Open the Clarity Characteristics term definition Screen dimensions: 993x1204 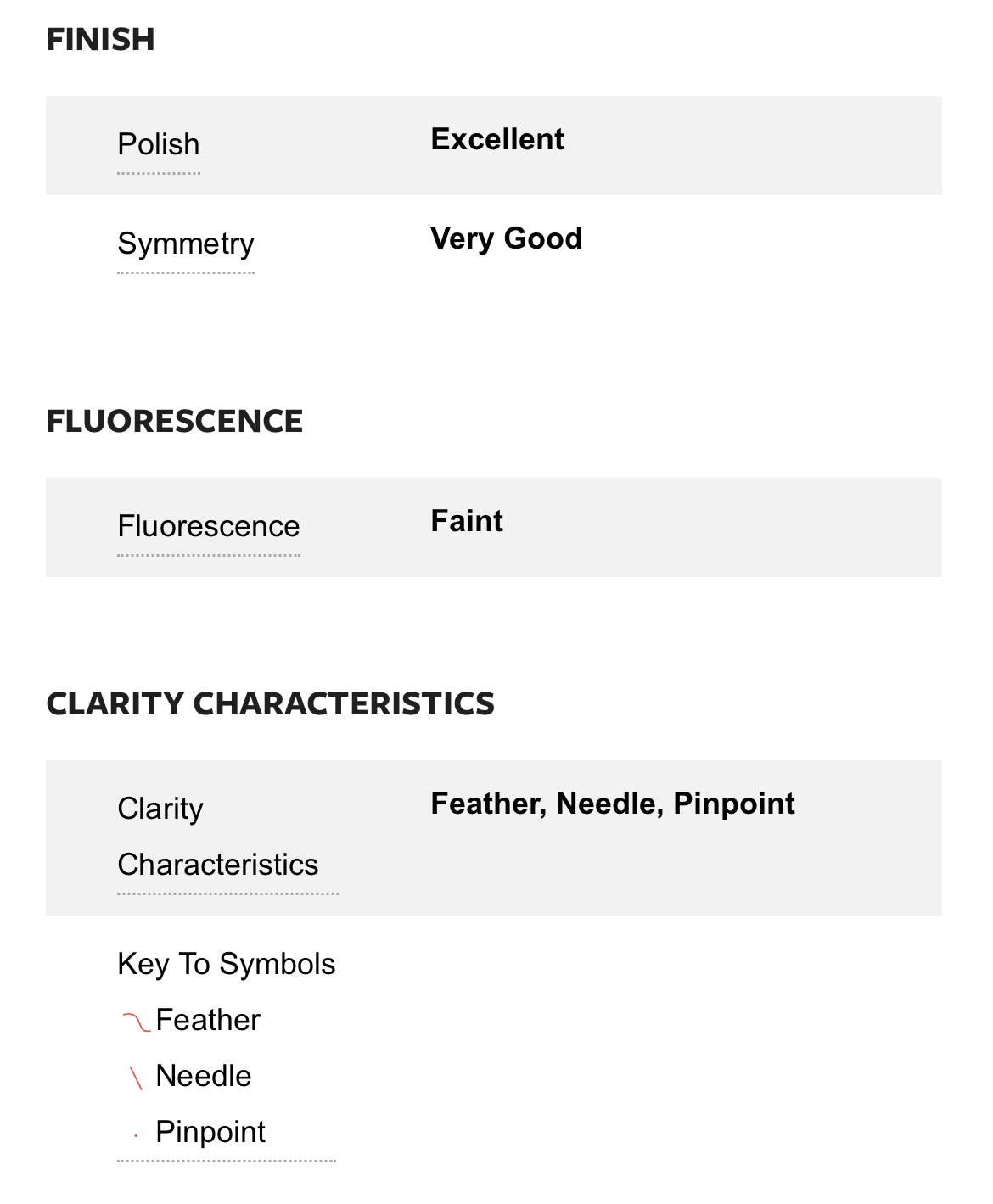pos(218,837)
